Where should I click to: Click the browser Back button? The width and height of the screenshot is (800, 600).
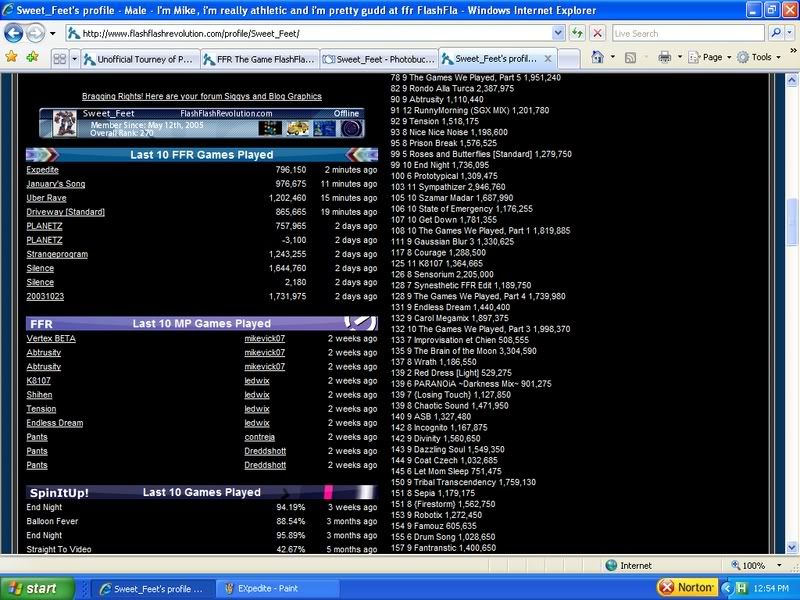tap(13, 33)
